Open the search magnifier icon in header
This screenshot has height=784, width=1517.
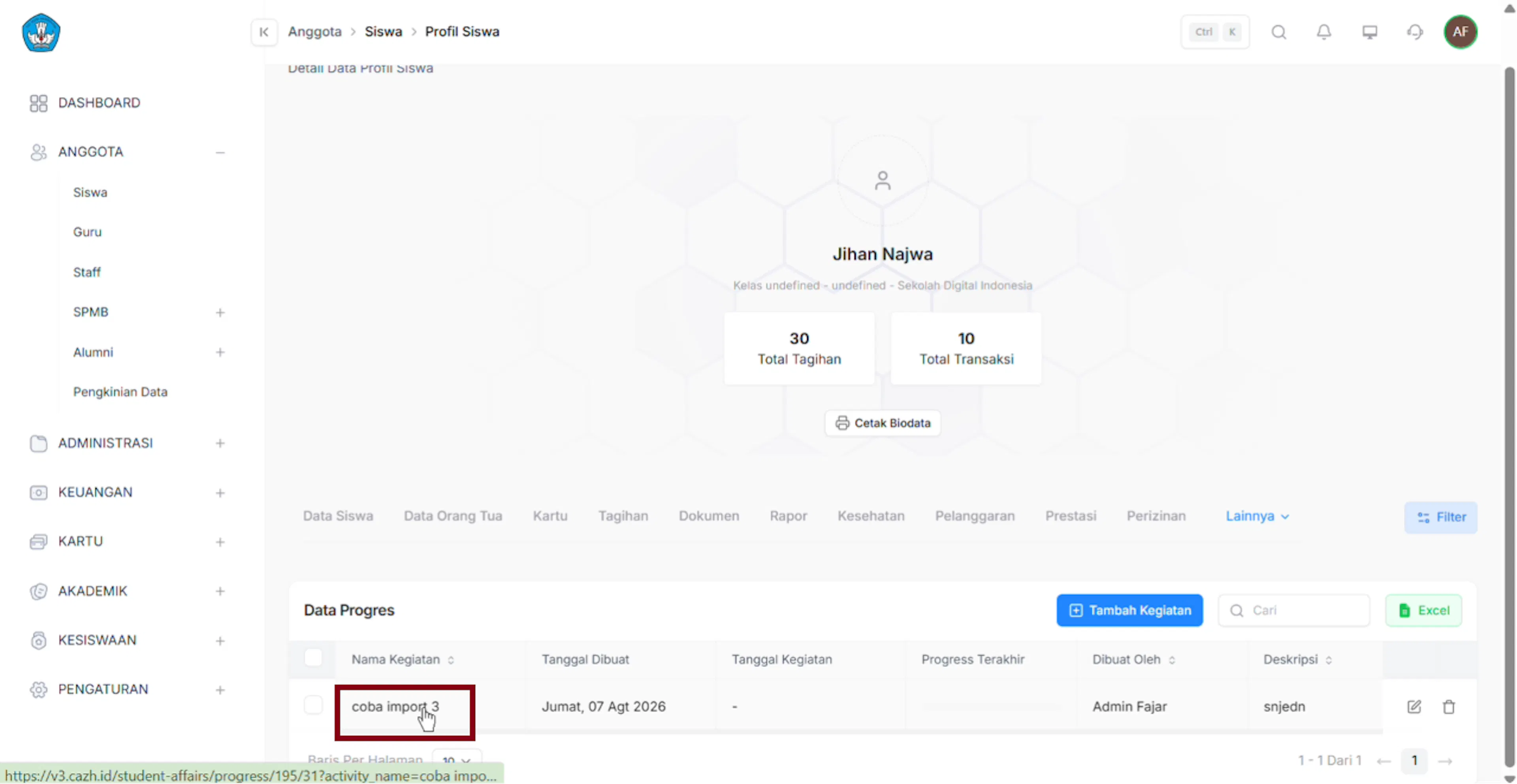click(1278, 32)
